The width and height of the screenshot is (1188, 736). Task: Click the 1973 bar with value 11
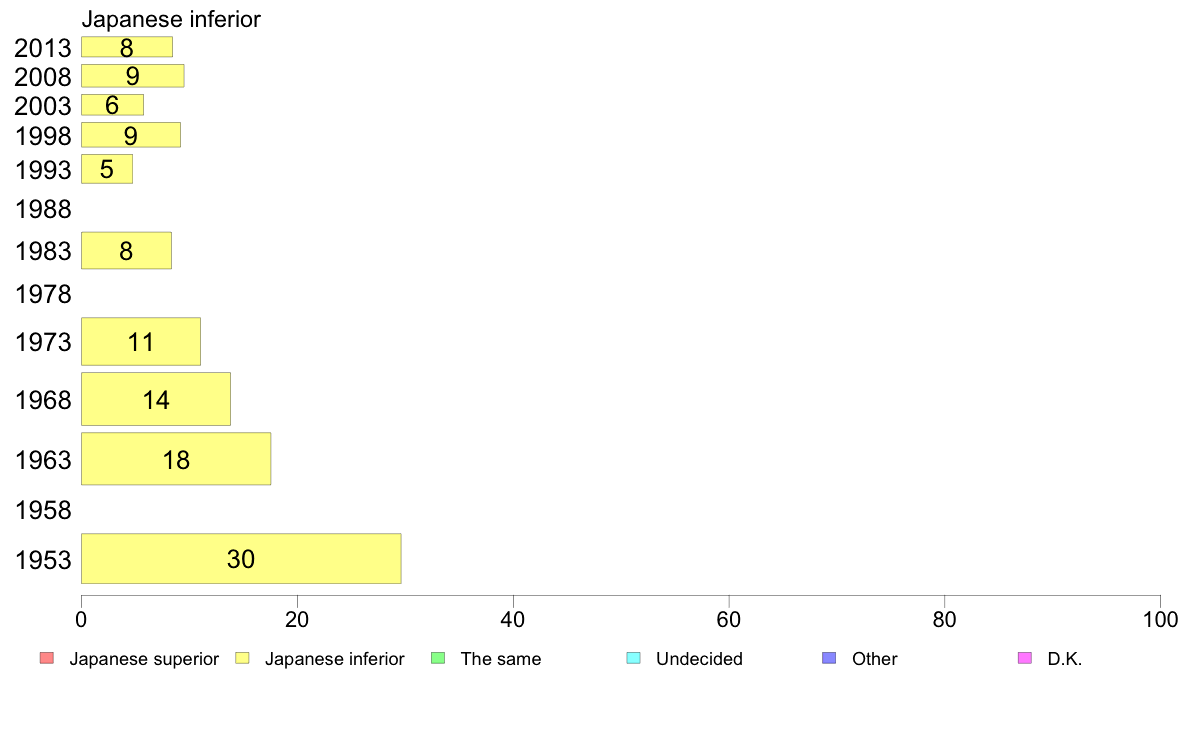[x=141, y=341]
